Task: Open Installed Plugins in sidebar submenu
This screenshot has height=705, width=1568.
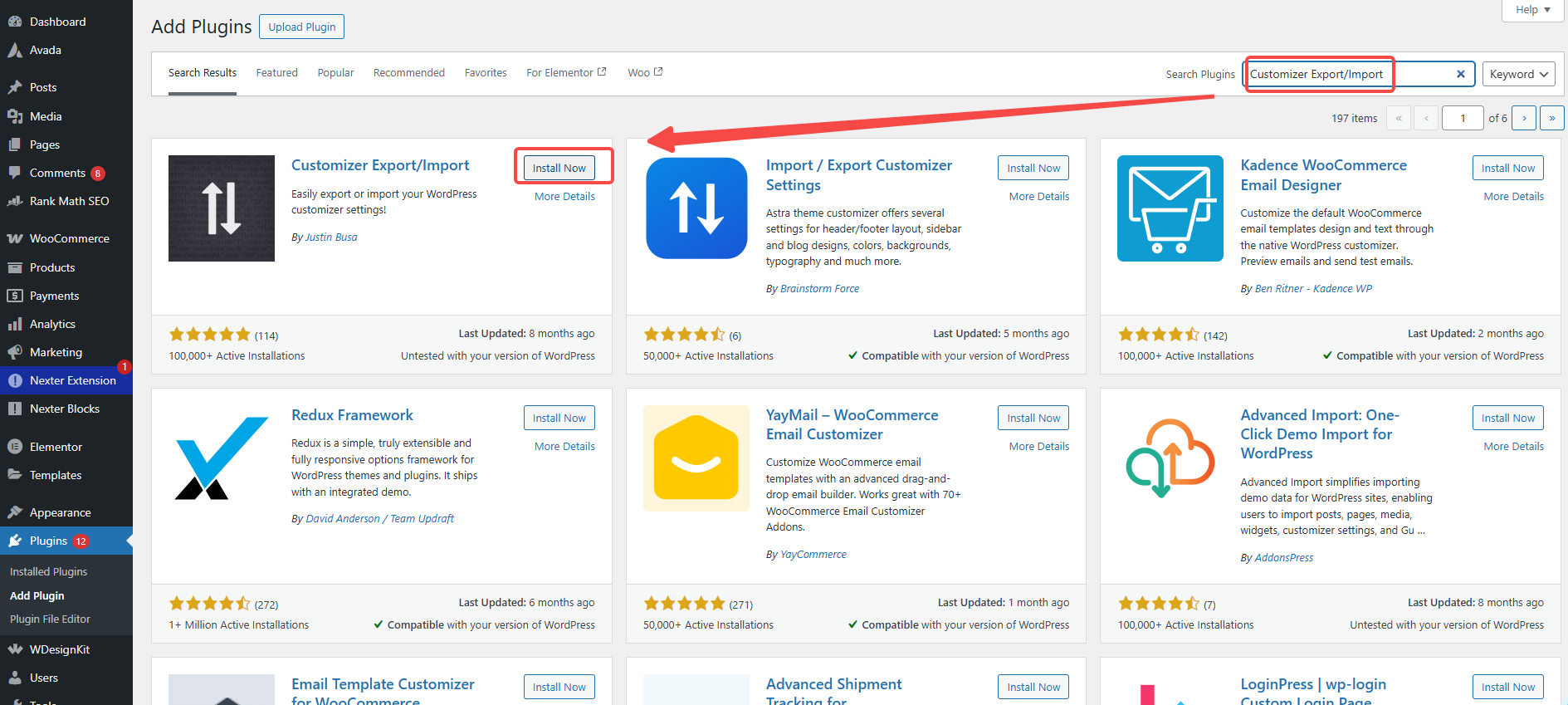Action: pos(48,571)
